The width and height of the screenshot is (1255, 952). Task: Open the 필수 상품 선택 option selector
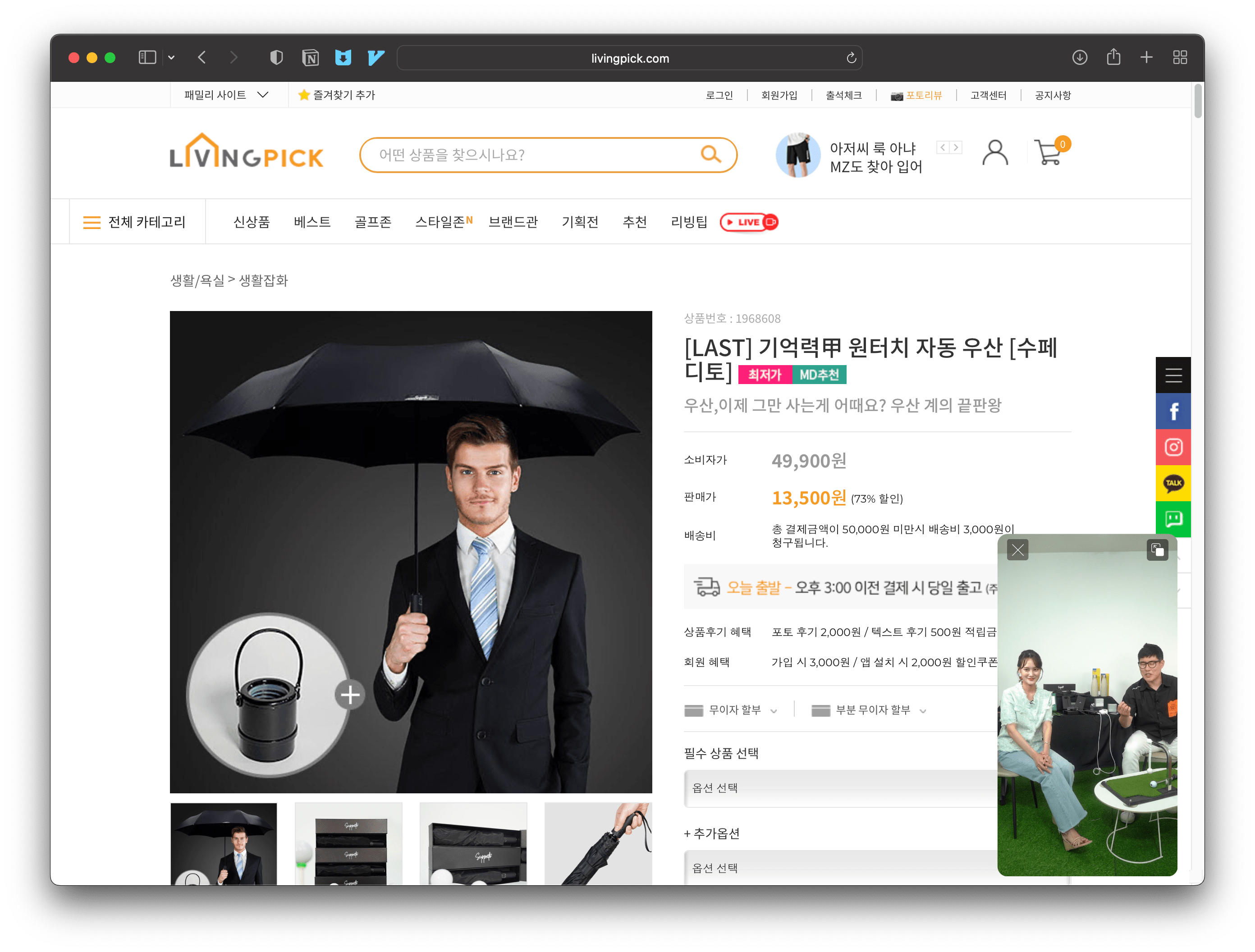click(x=840, y=787)
